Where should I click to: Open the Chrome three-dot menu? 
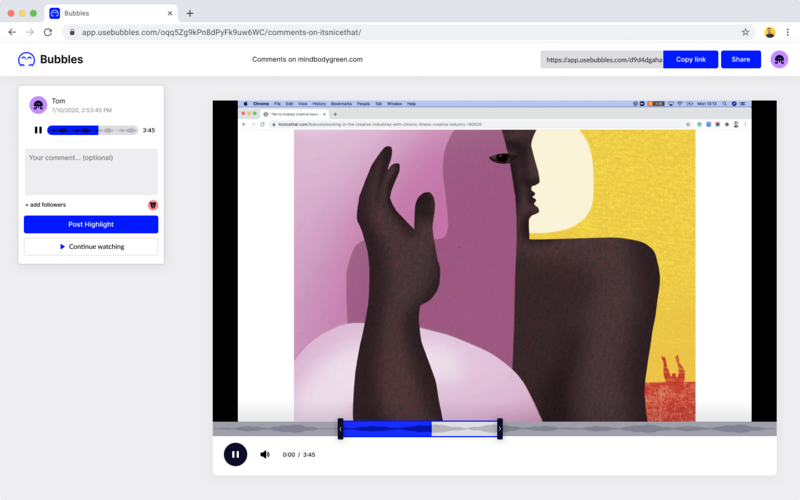[x=788, y=32]
